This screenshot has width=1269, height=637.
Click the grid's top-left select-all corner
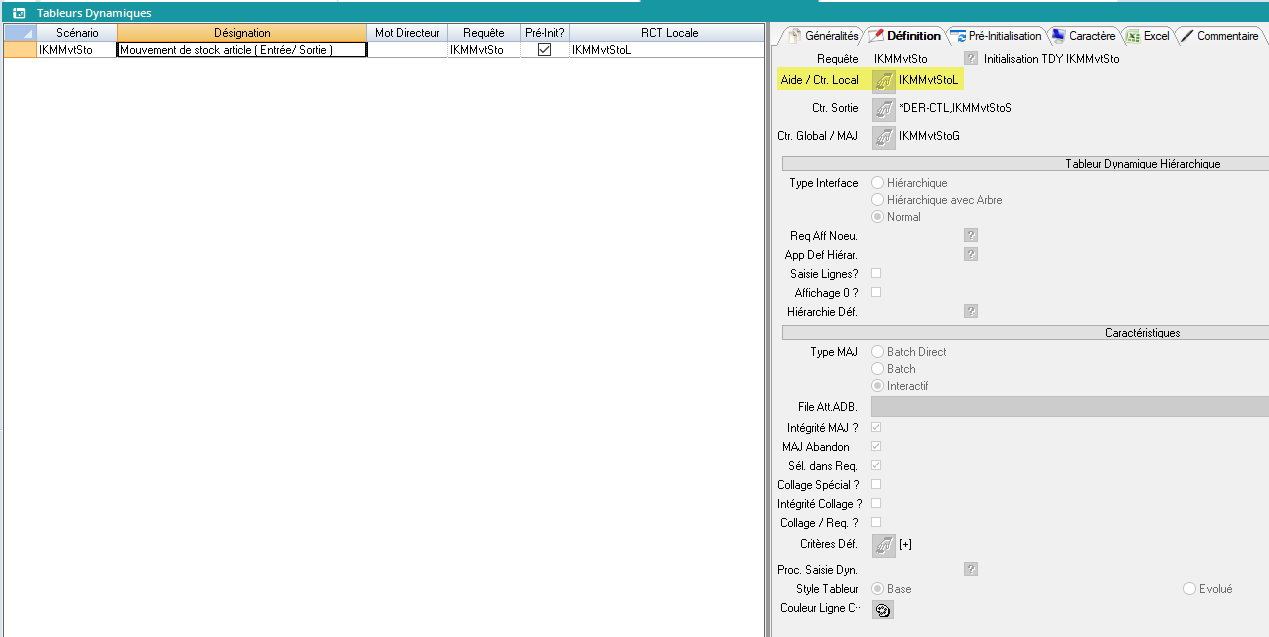click(x=19, y=33)
